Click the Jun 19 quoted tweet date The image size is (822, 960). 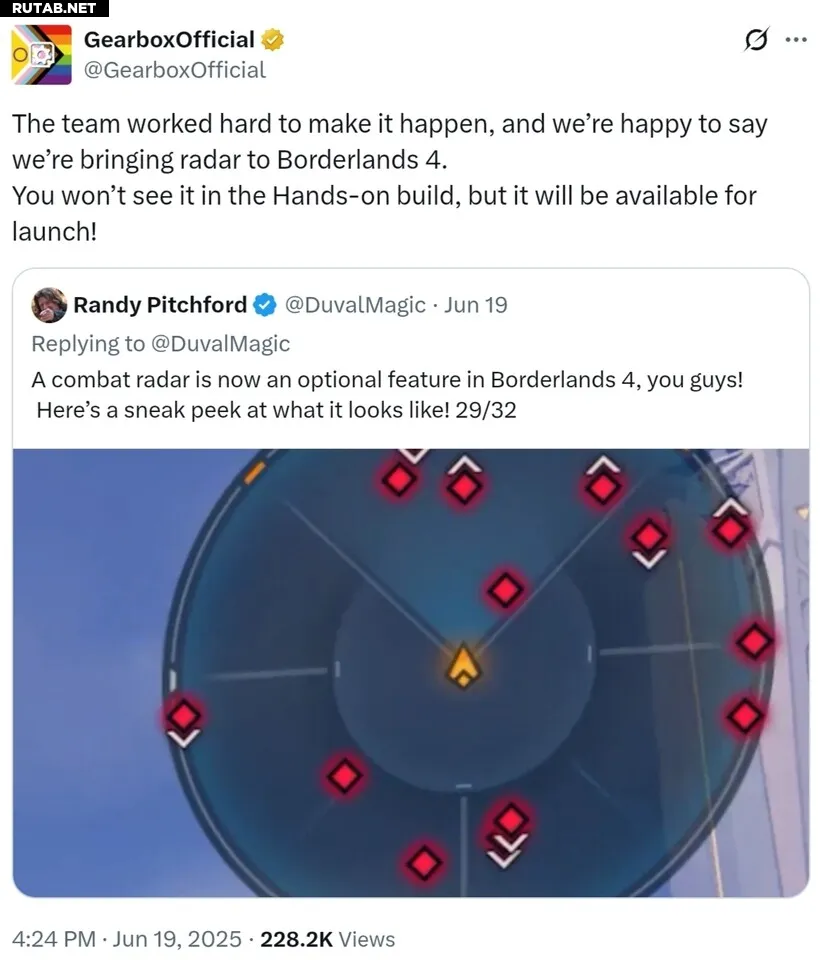click(x=476, y=305)
